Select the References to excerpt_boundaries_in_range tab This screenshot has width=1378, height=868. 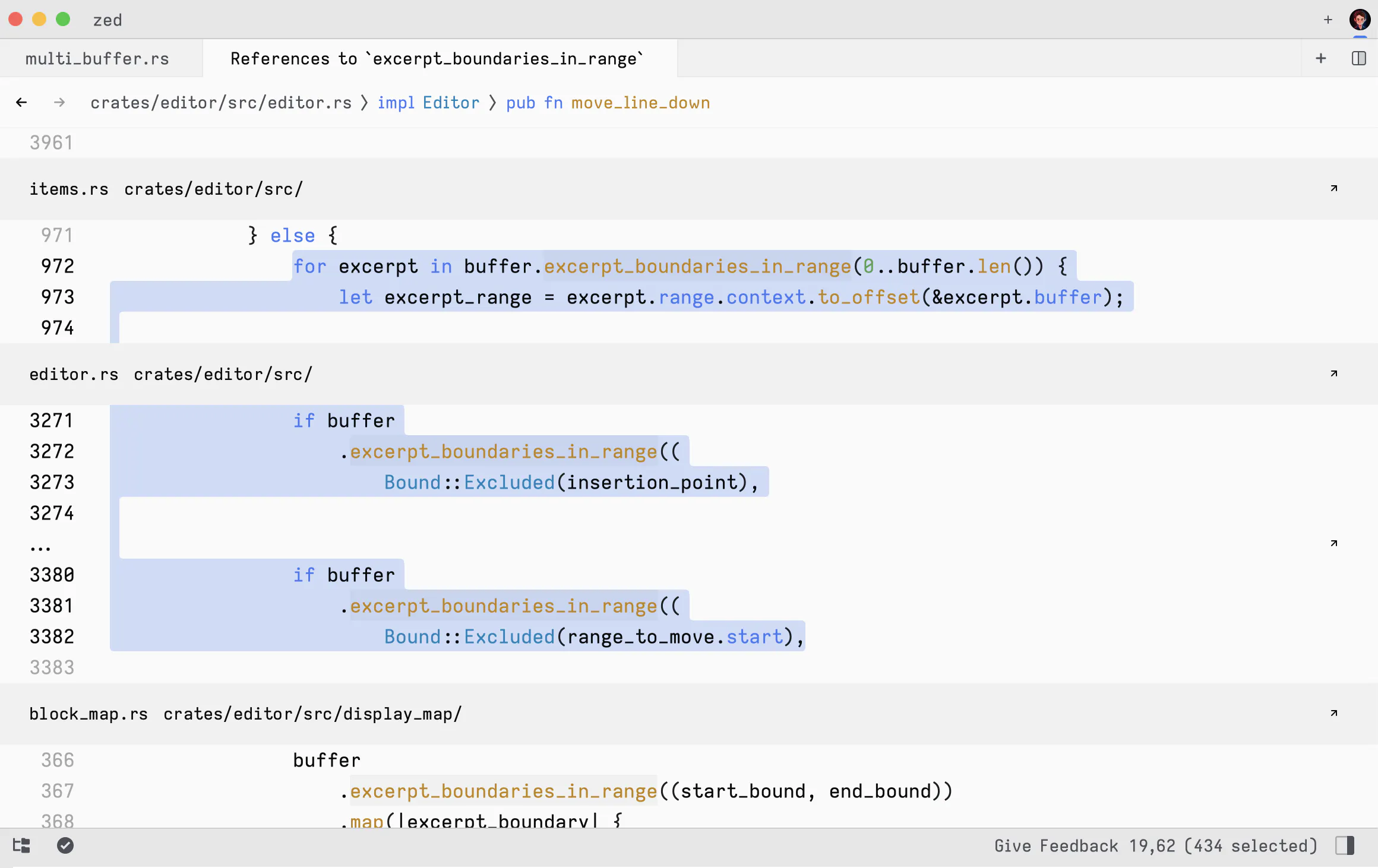point(437,58)
